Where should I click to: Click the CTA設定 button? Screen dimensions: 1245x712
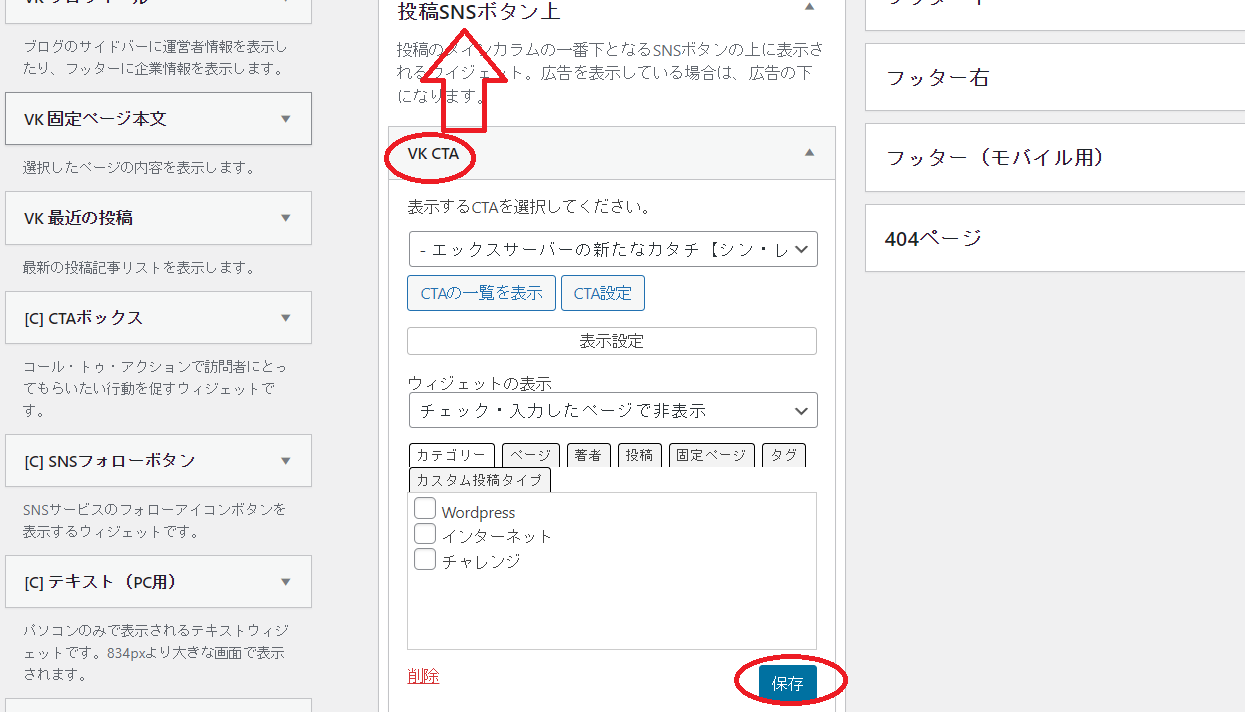point(603,293)
